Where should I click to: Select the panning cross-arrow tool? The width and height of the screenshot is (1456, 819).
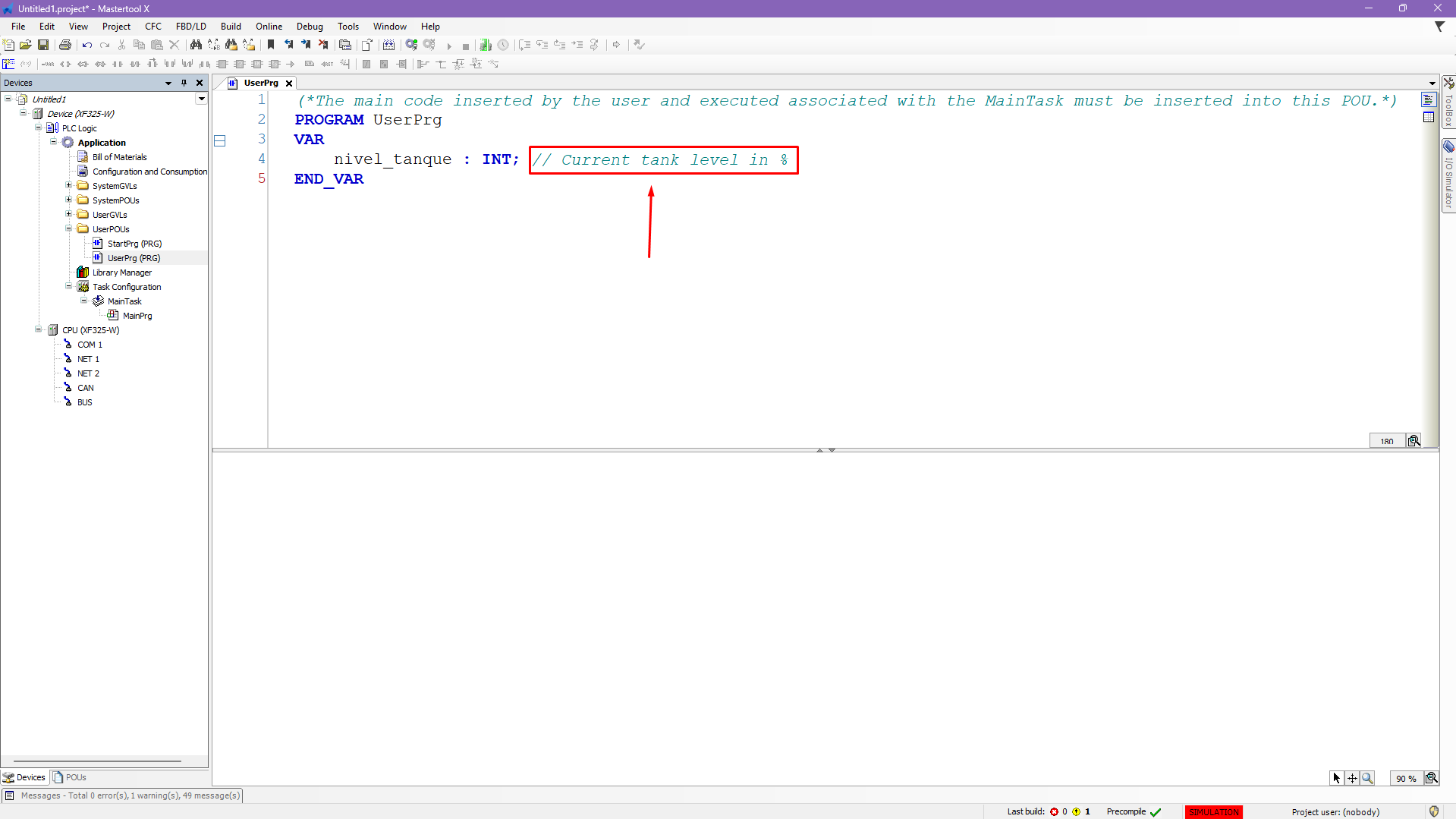tap(1352, 778)
